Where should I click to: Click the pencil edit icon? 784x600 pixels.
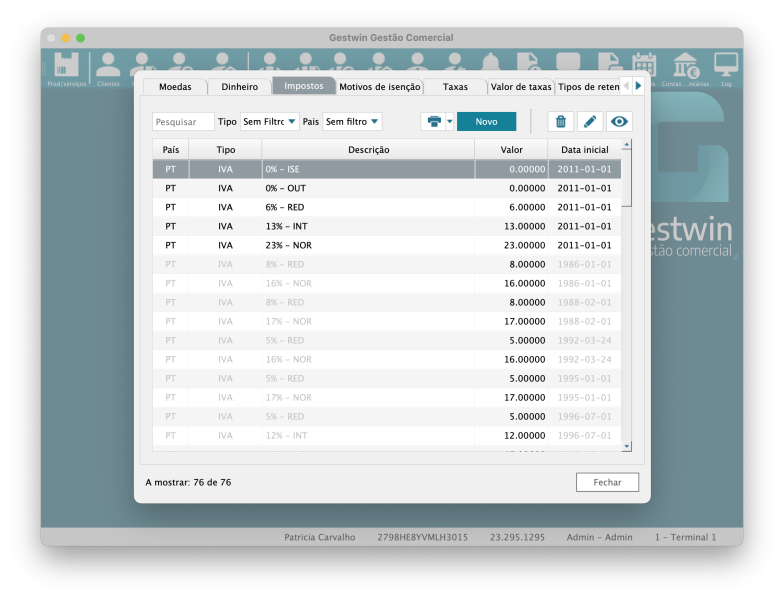(590, 121)
